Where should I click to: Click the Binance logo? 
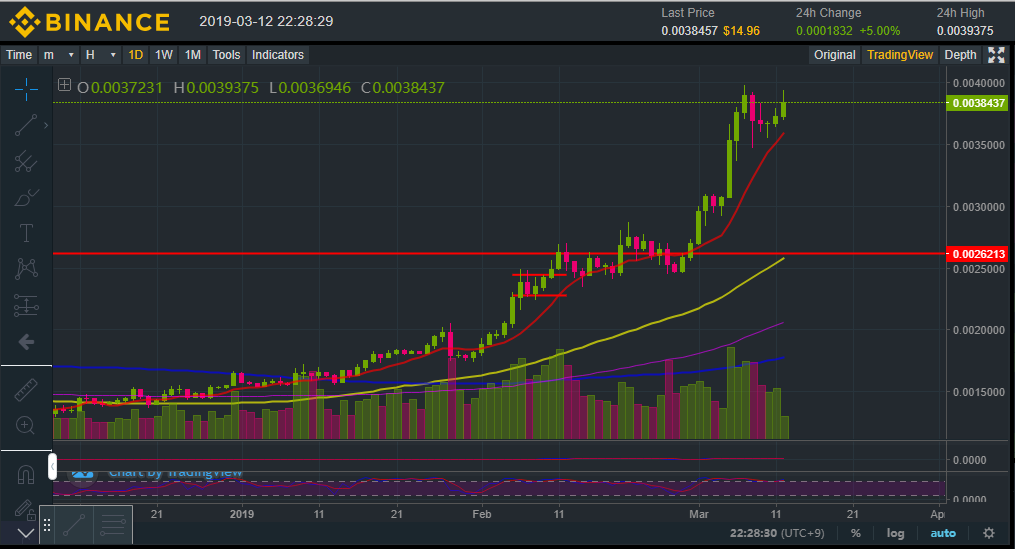coord(90,21)
